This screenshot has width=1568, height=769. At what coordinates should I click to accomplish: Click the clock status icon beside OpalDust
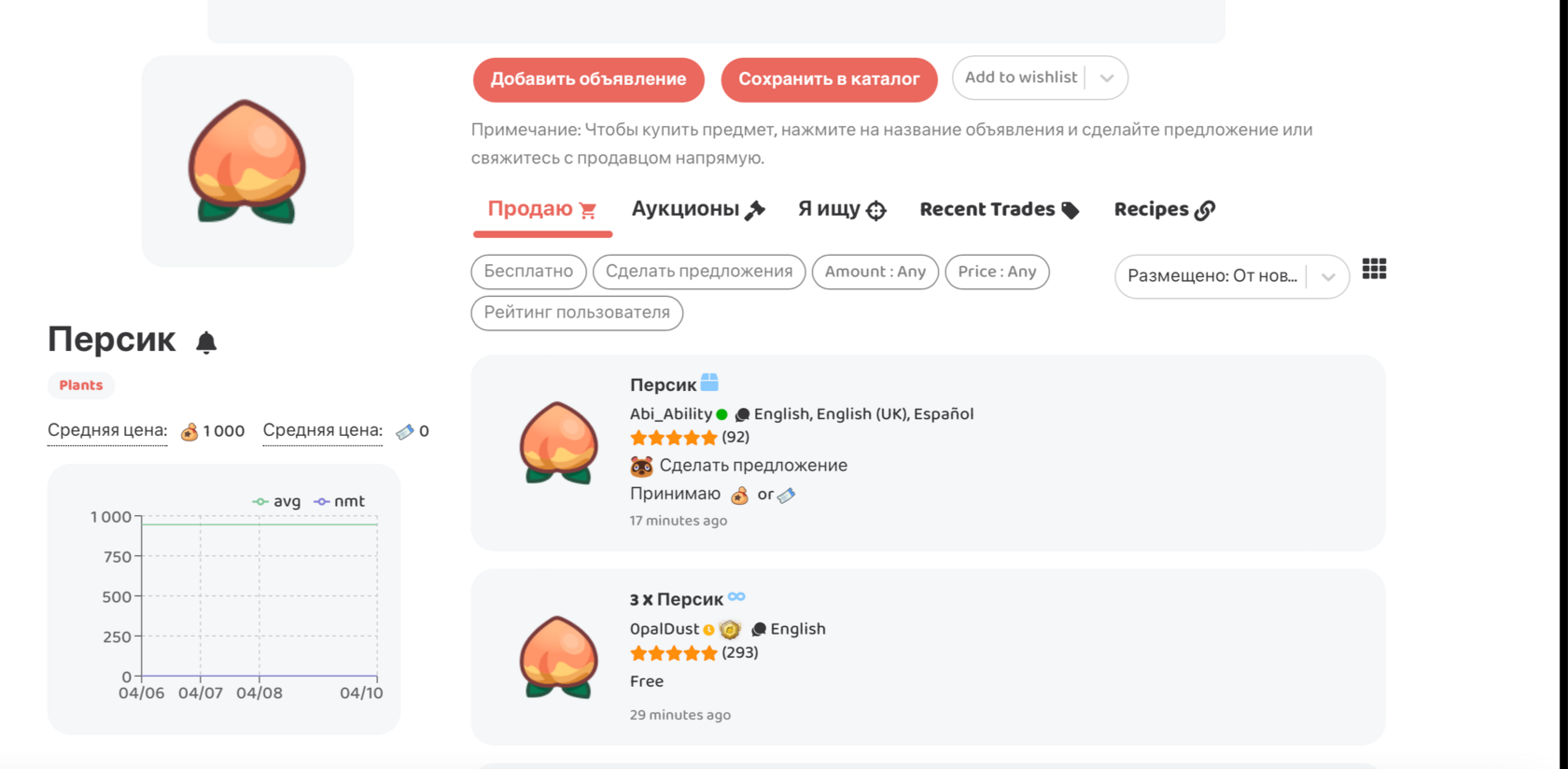pyautogui.click(x=708, y=630)
